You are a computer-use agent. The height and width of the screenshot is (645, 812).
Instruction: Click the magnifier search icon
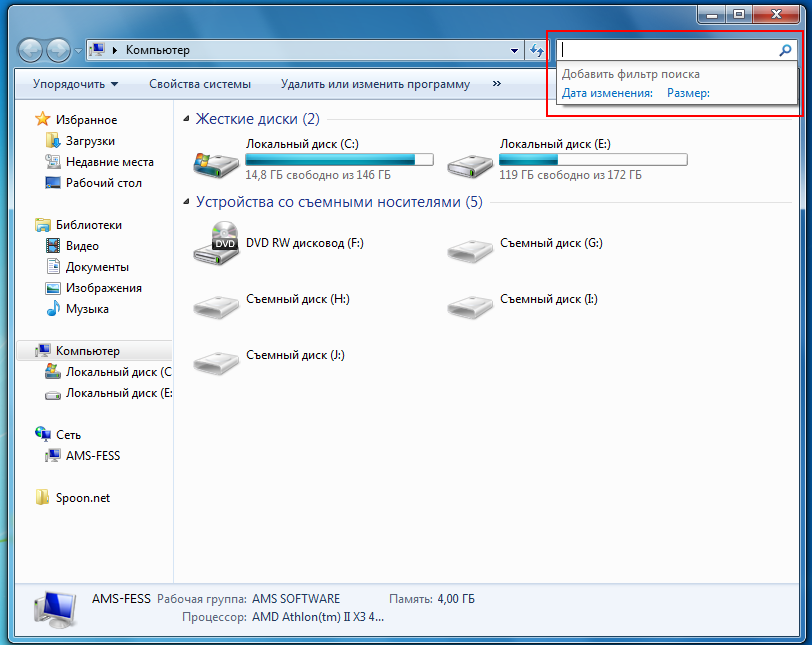785,50
